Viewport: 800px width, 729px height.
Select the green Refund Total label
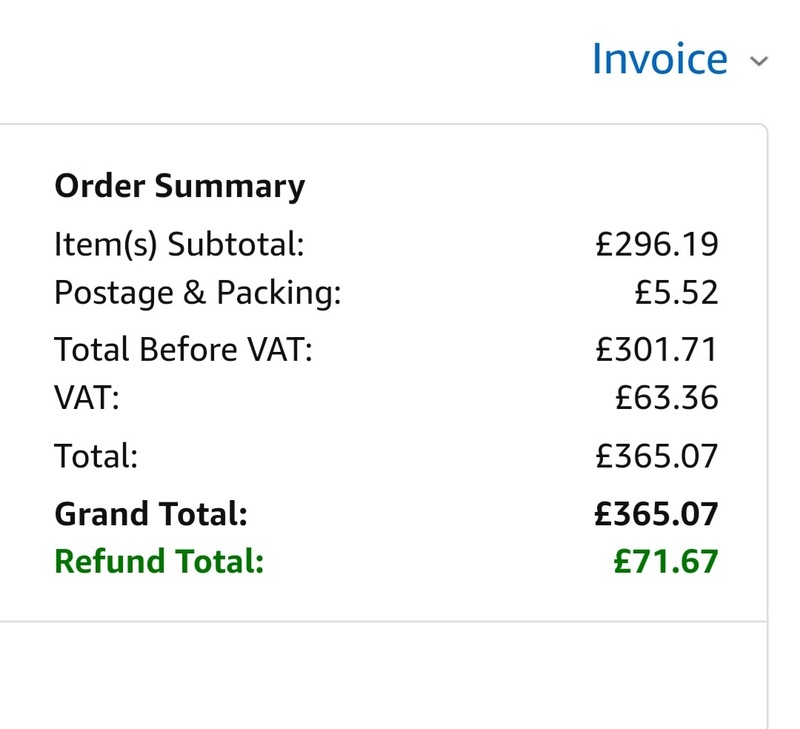tap(158, 561)
